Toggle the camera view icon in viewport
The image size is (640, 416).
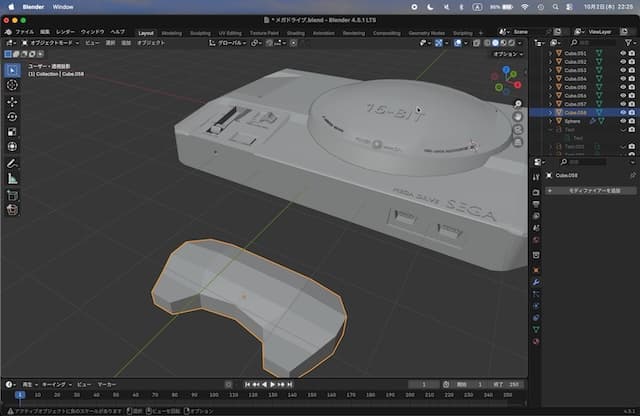tap(518, 131)
